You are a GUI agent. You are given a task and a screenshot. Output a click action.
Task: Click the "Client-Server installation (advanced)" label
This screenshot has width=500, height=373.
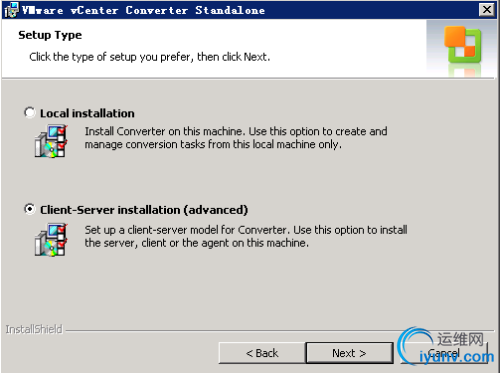pyautogui.click(x=144, y=210)
